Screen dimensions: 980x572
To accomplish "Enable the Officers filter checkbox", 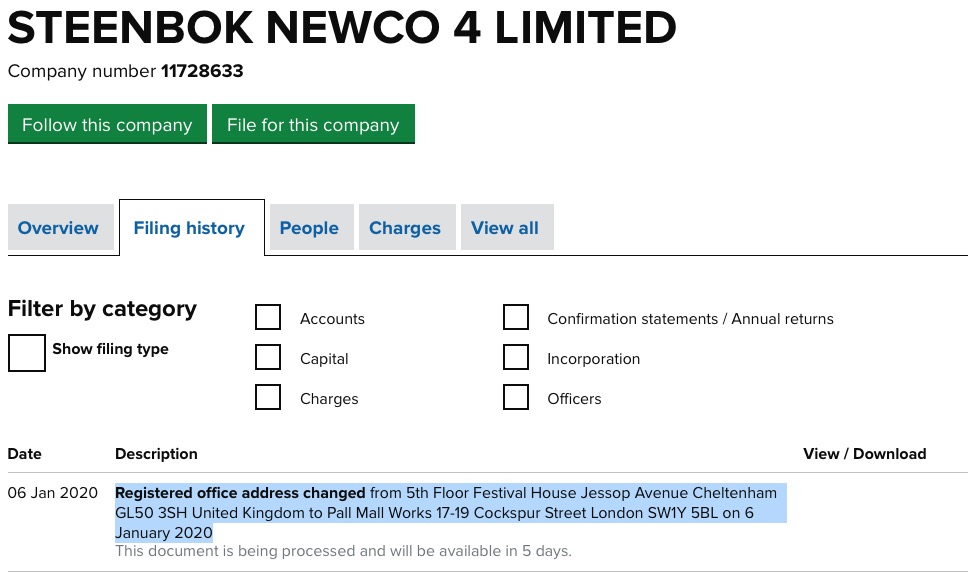I will click(516, 398).
